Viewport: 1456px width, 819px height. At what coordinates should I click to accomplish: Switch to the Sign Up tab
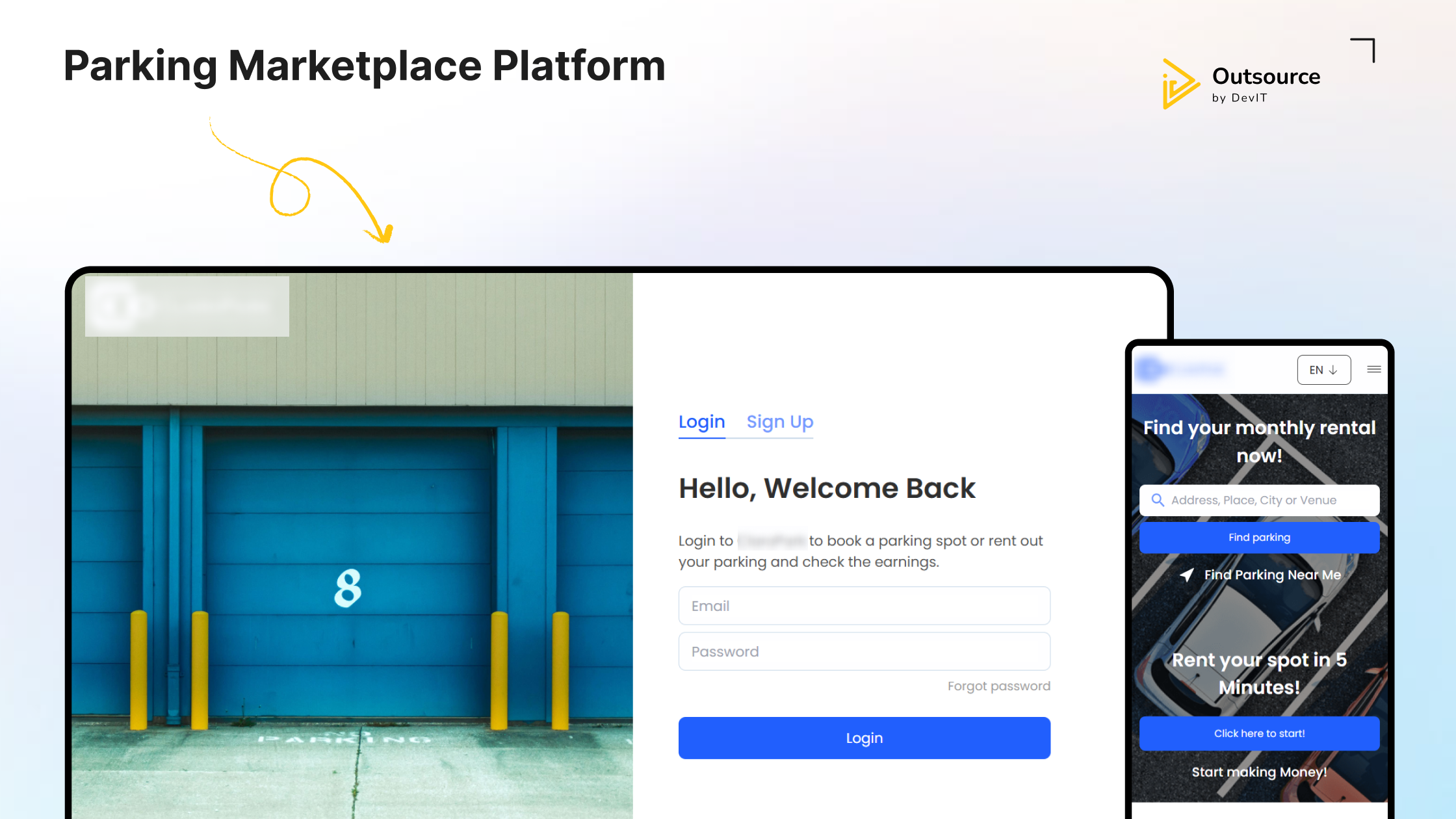point(779,422)
